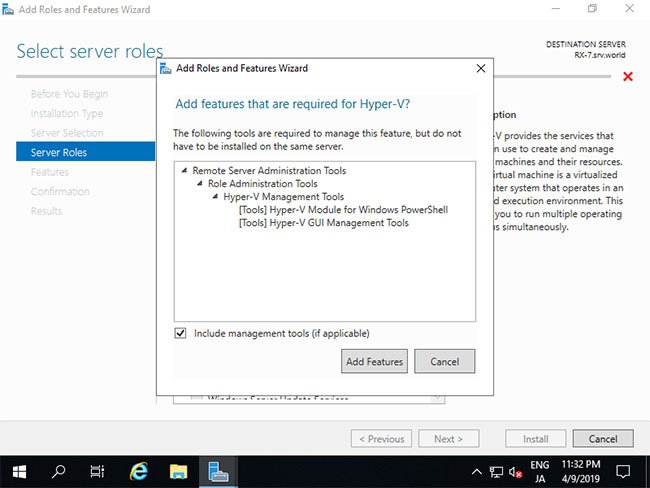The image size is (650, 488).
Task: Click Results step in sidebar
Action: [46, 211]
